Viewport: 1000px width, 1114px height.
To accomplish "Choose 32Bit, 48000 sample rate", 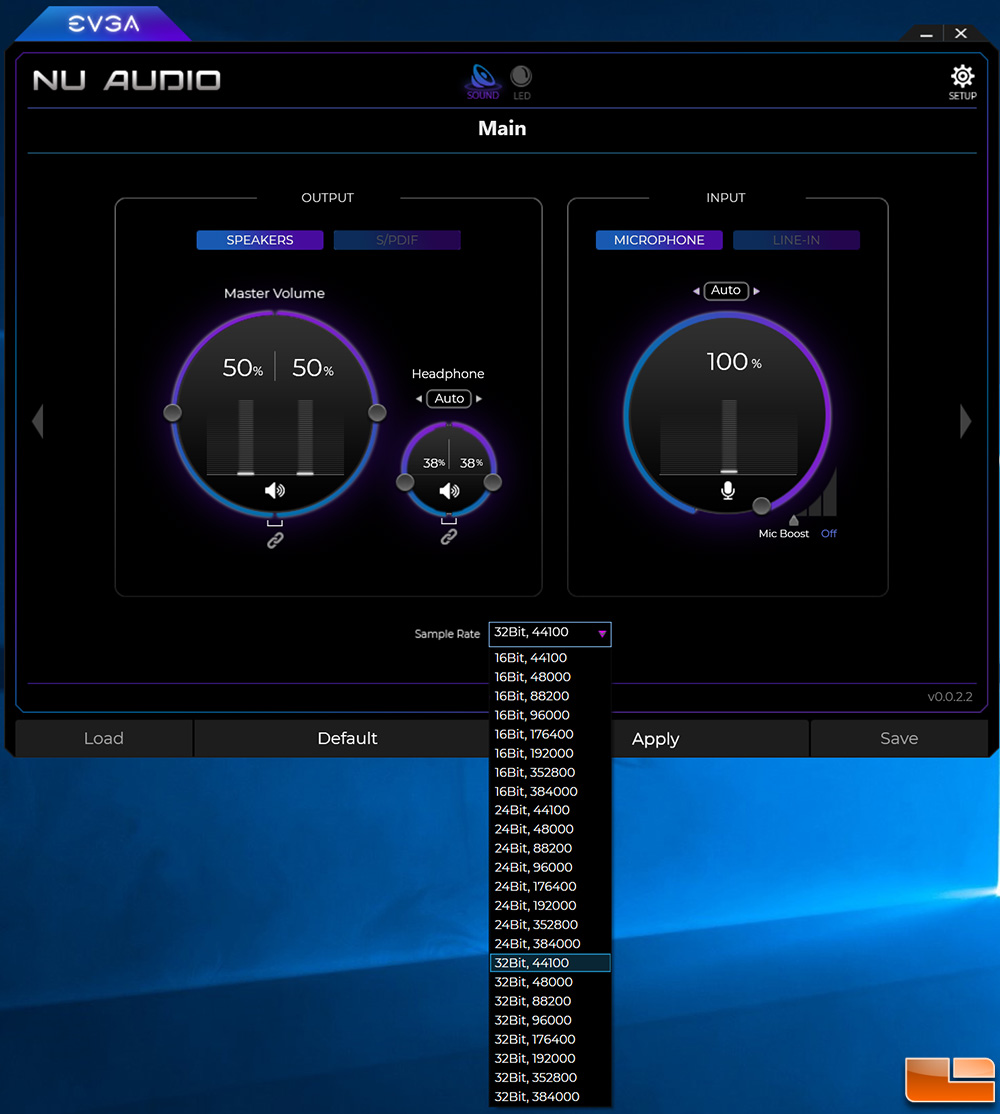I will (x=550, y=982).
